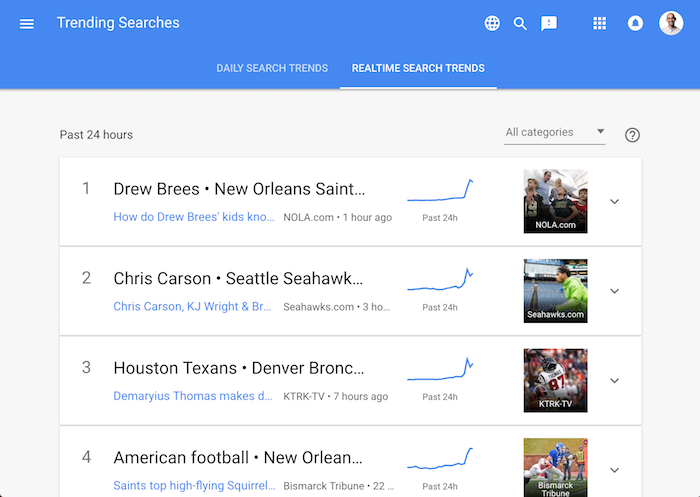Click the NOLA.com thumbnail image
The width and height of the screenshot is (700, 497).
click(x=555, y=201)
